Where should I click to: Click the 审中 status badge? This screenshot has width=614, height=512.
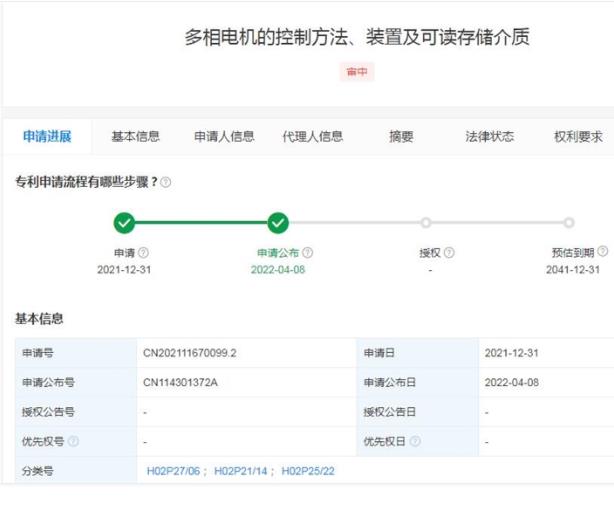point(357,72)
